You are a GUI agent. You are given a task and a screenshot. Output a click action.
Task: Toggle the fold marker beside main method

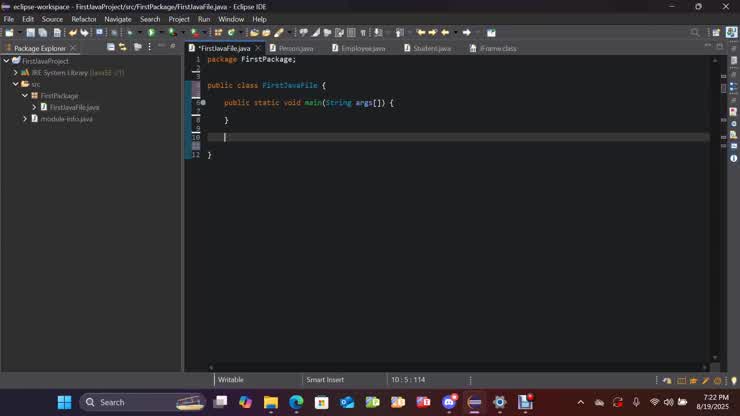203,102
